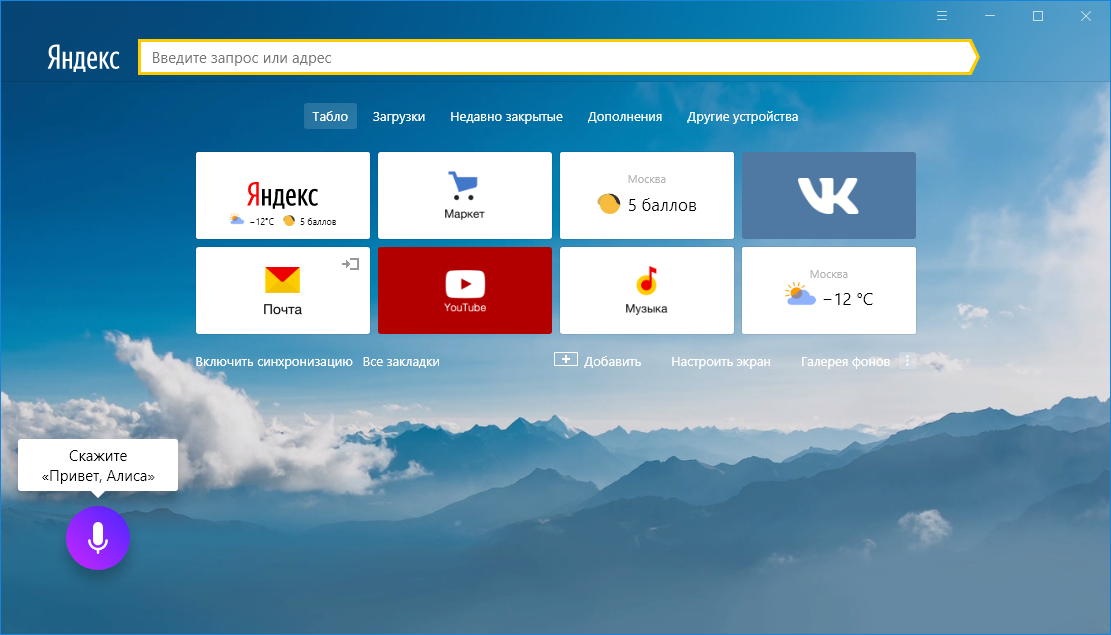
Task: Open the Маркет shopping cart tile
Action: 464,195
